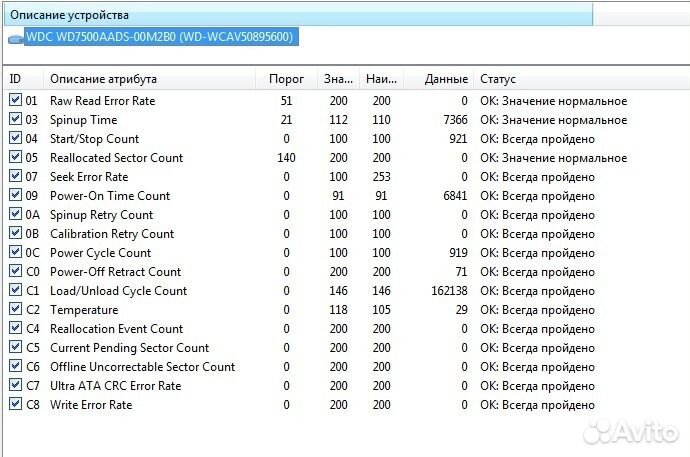Toggle the Temperature attribute checkbox
The image size is (690, 457).
15,310
